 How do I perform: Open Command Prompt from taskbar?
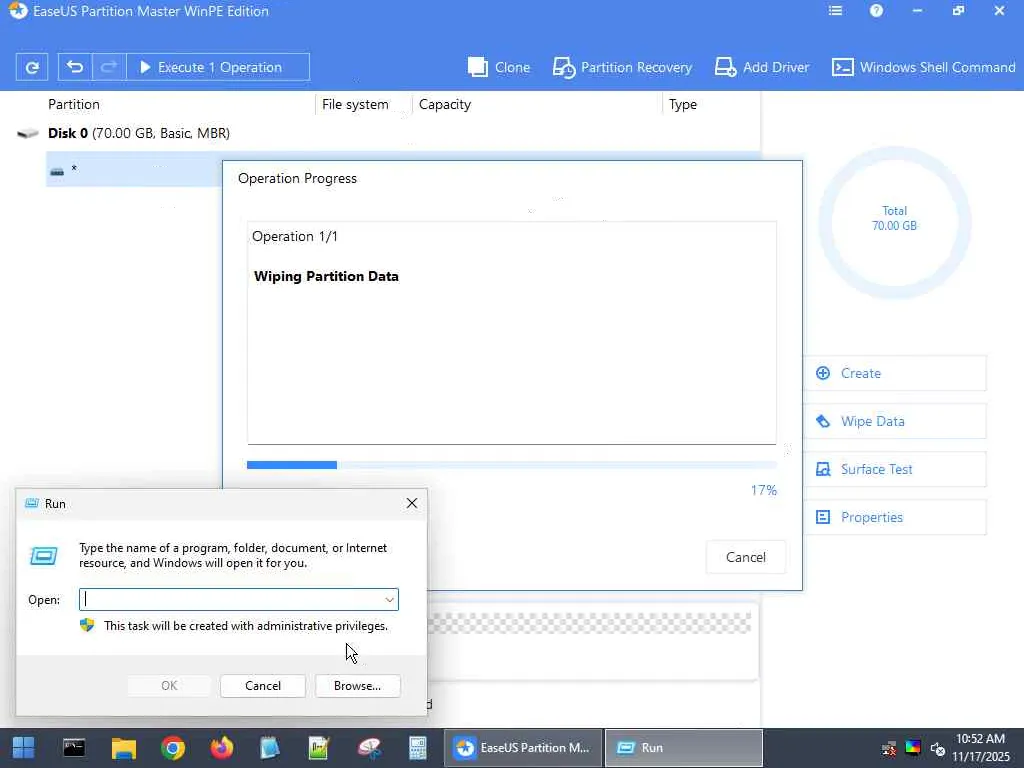point(74,748)
